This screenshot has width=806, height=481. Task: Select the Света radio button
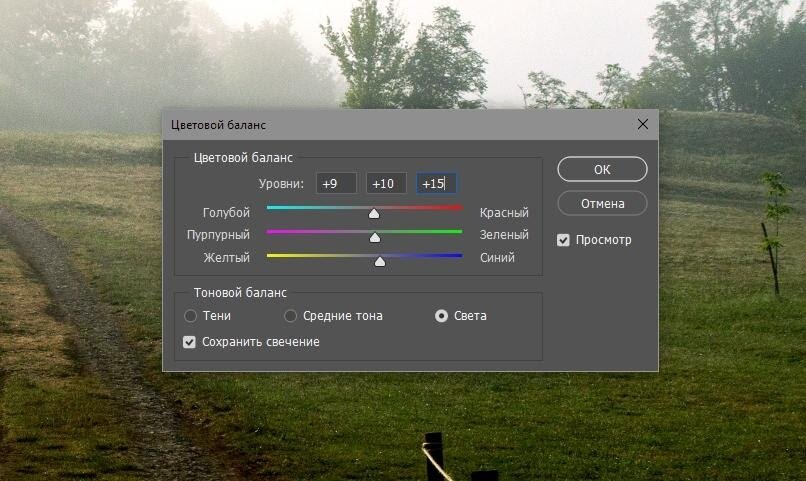(x=441, y=316)
